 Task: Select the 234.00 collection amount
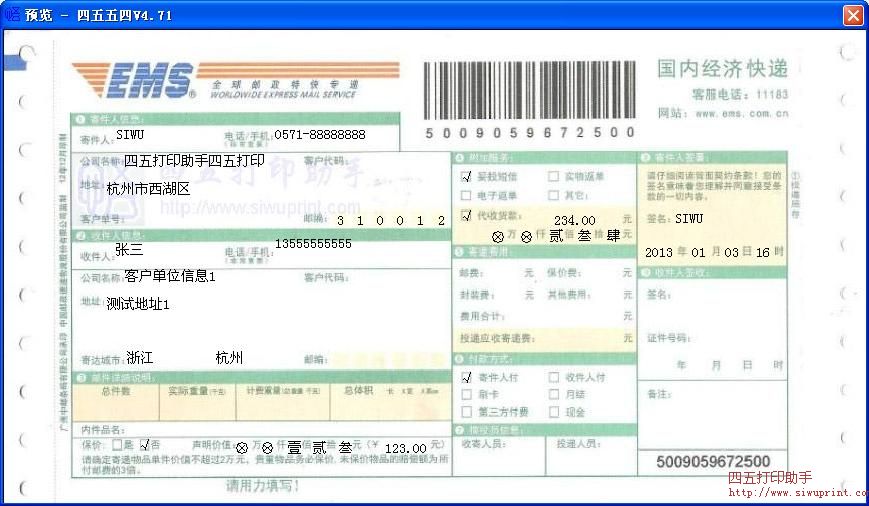[x=575, y=221]
